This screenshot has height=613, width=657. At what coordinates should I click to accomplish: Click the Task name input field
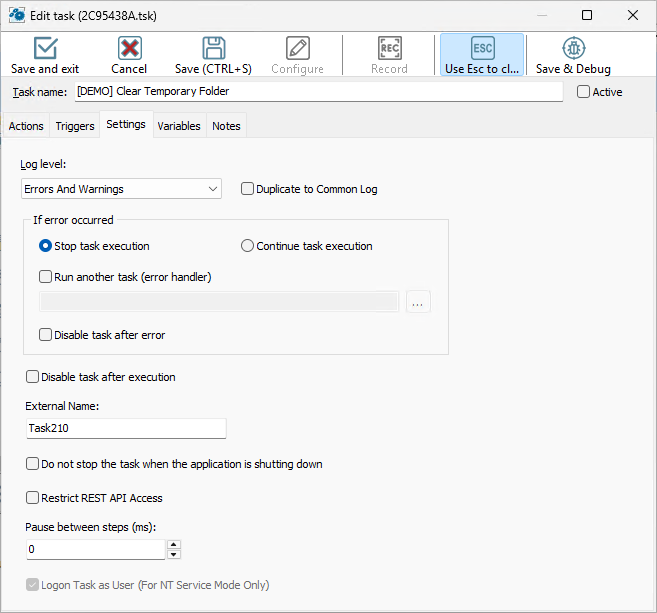[x=319, y=91]
